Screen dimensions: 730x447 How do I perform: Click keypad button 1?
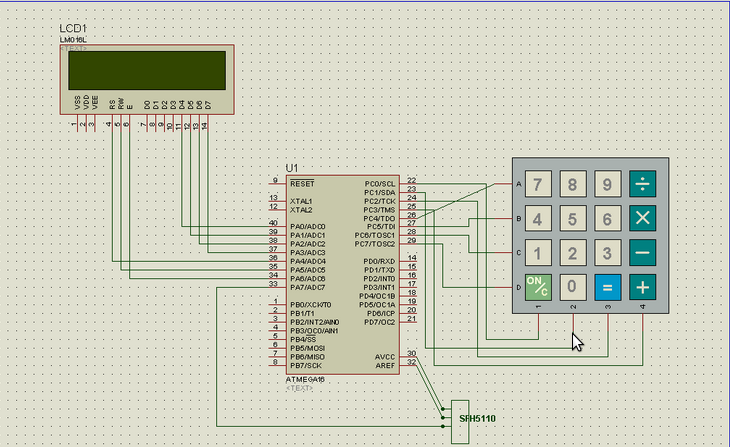(x=538, y=253)
